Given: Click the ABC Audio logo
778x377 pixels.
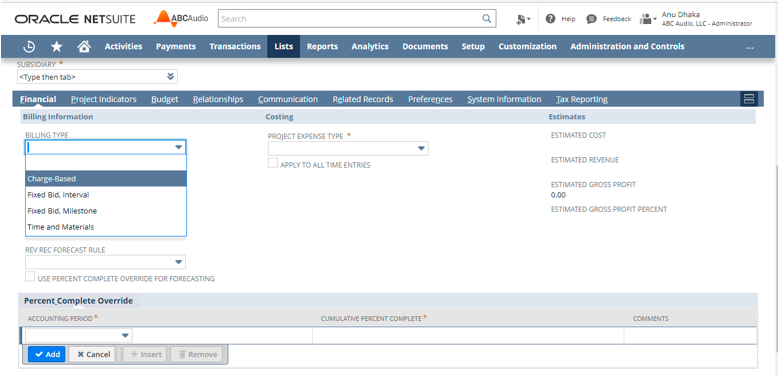Looking at the screenshot, I should [181, 19].
